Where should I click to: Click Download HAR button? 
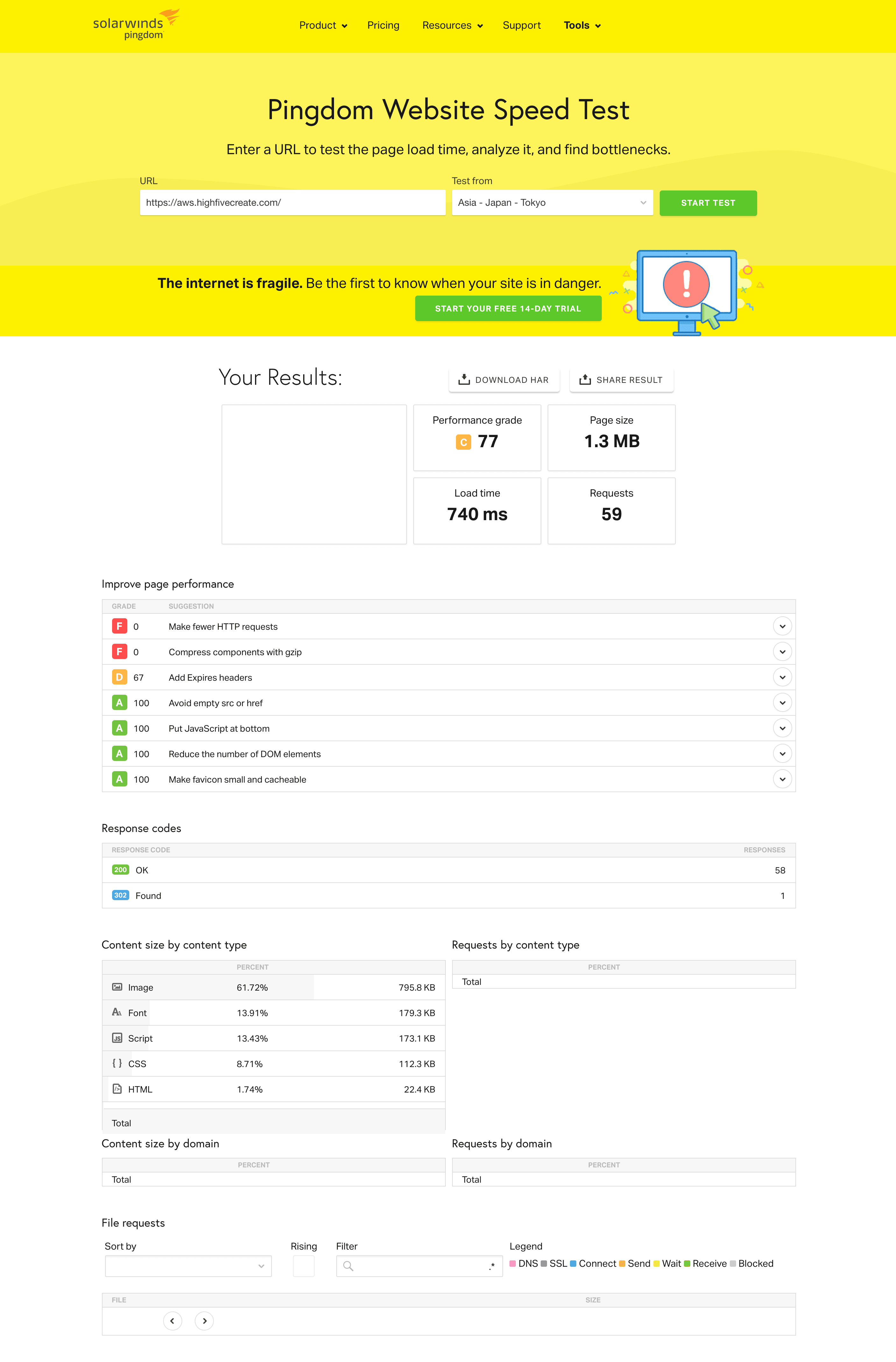tap(504, 380)
